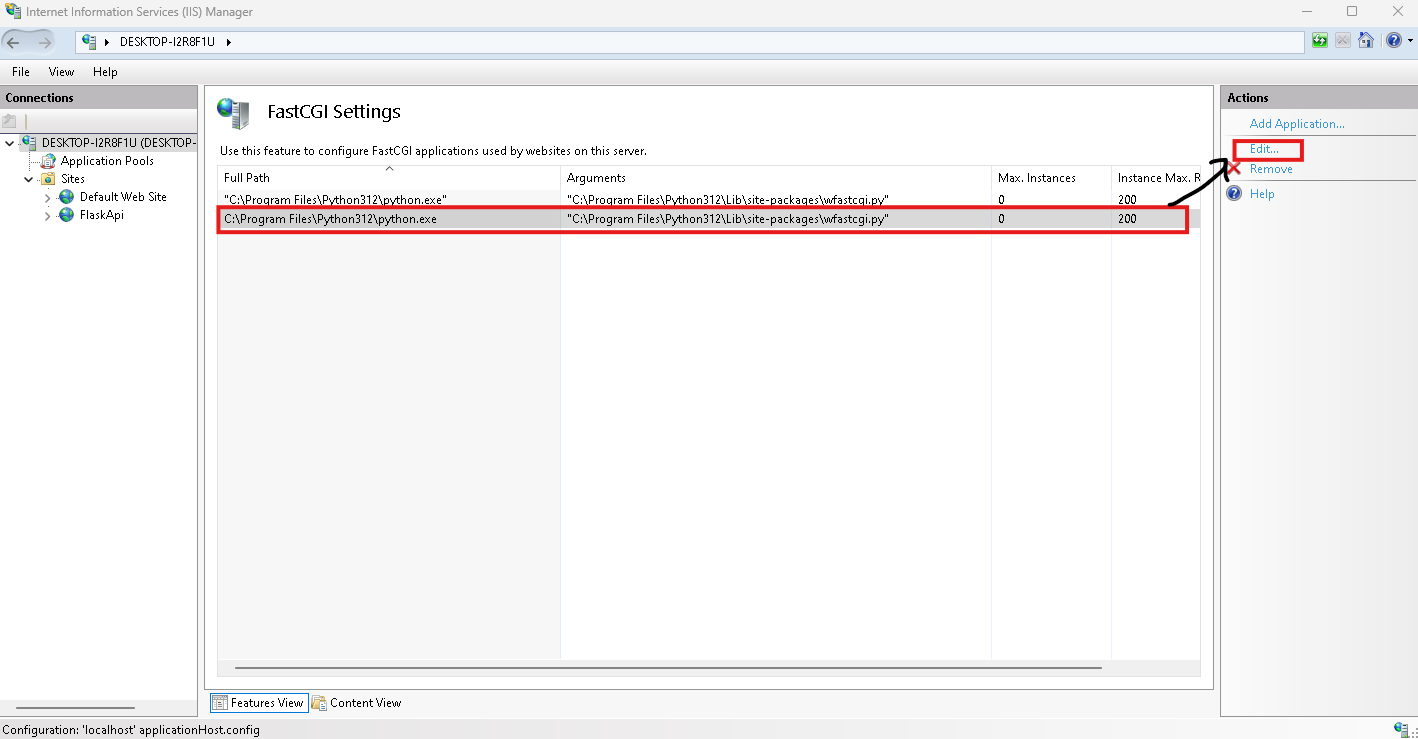Click value 200 in the unquoted python.exe row
Viewport: 1418px width, 739px height.
point(1127,219)
